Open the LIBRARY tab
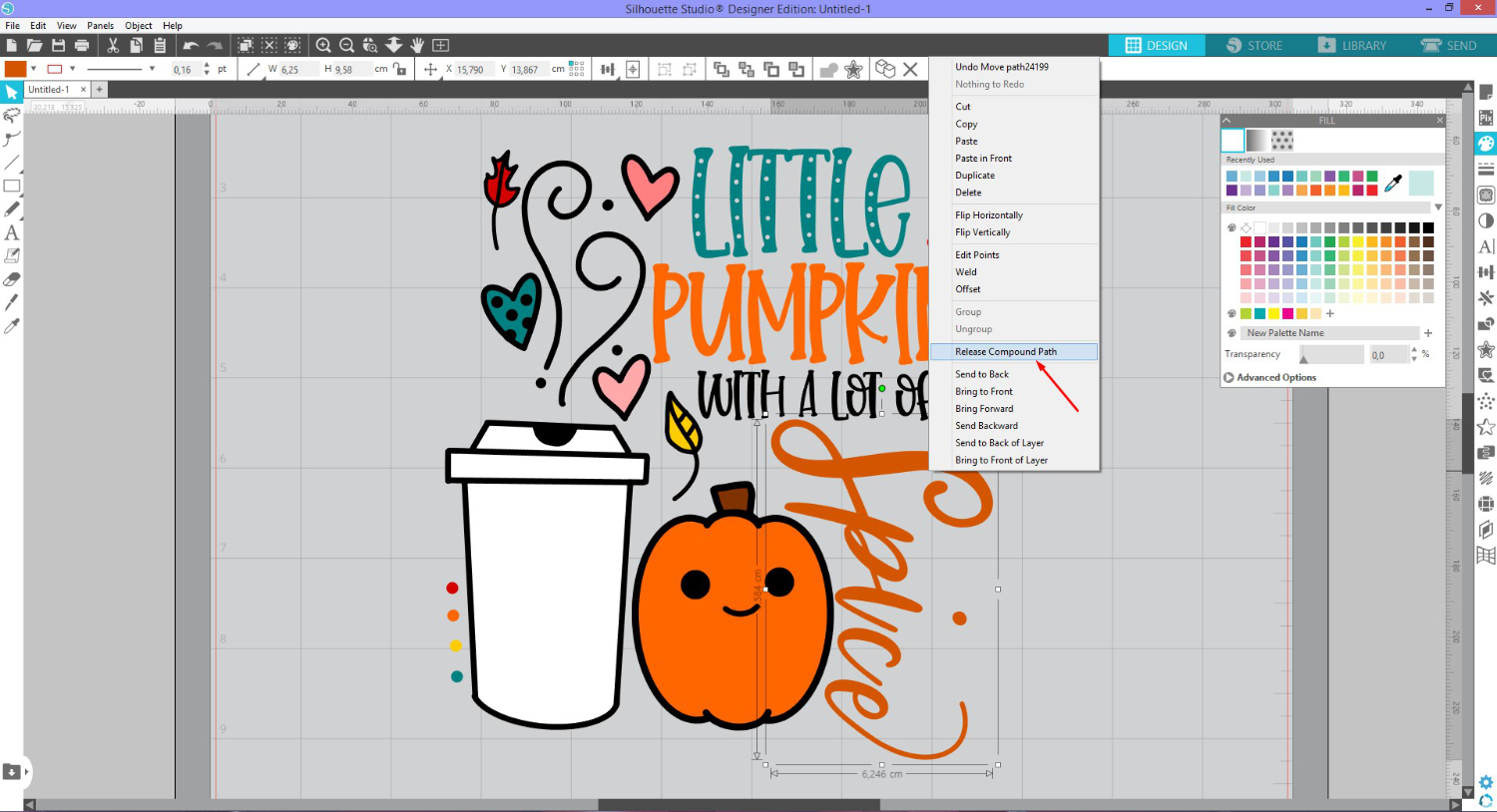 click(x=1352, y=45)
